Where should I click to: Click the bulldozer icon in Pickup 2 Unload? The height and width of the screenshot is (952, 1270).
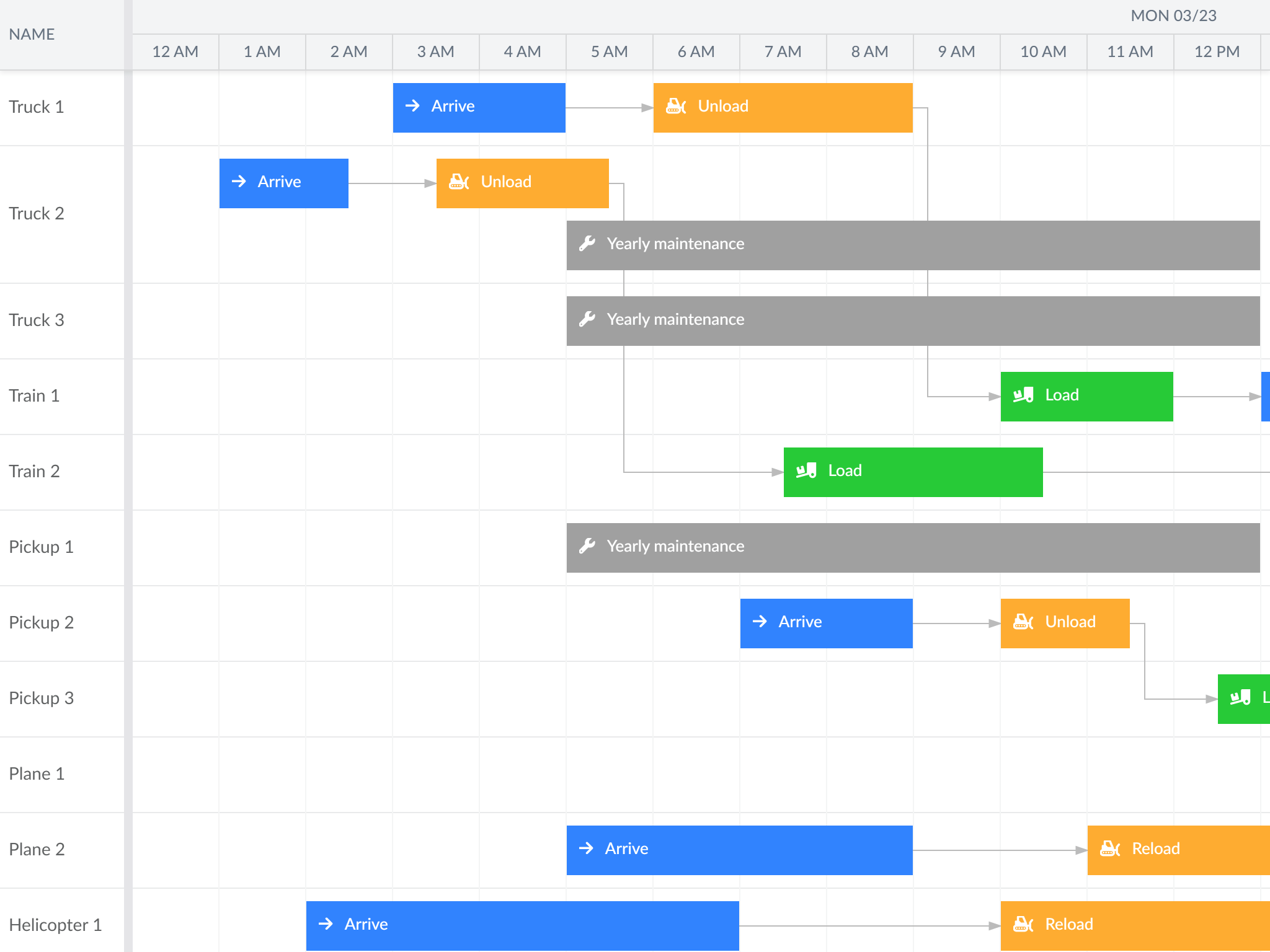pos(1023,622)
